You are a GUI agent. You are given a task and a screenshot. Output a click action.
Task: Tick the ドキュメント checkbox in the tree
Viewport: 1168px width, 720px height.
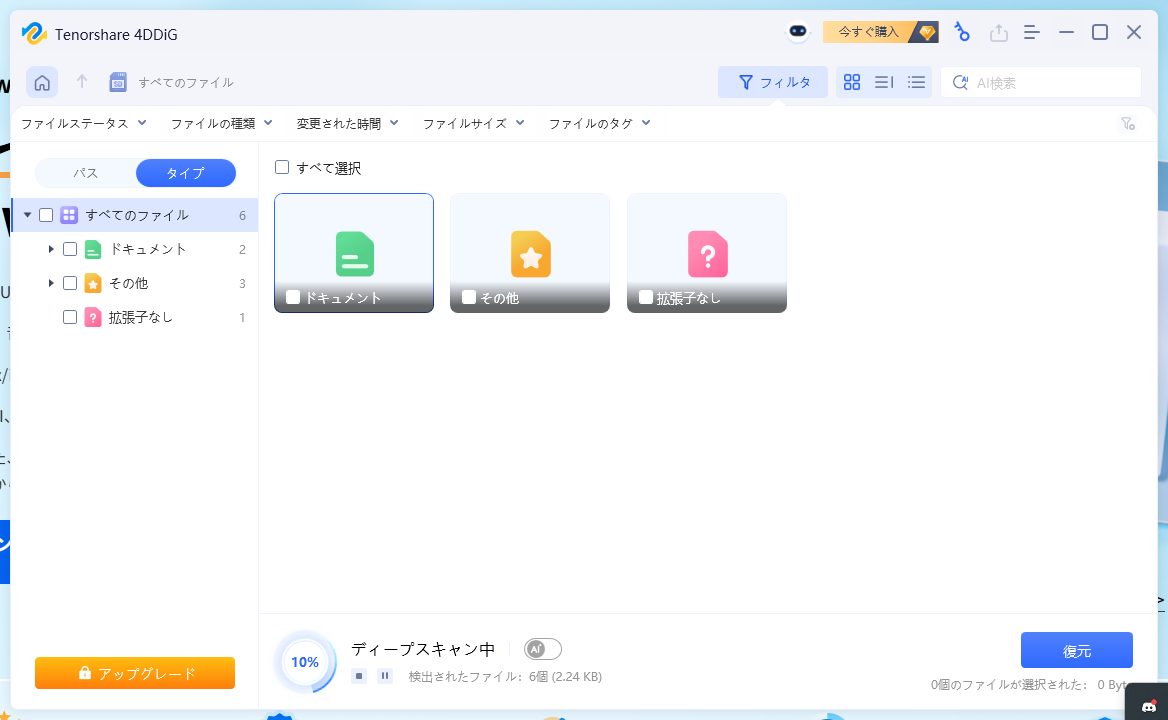[70, 249]
